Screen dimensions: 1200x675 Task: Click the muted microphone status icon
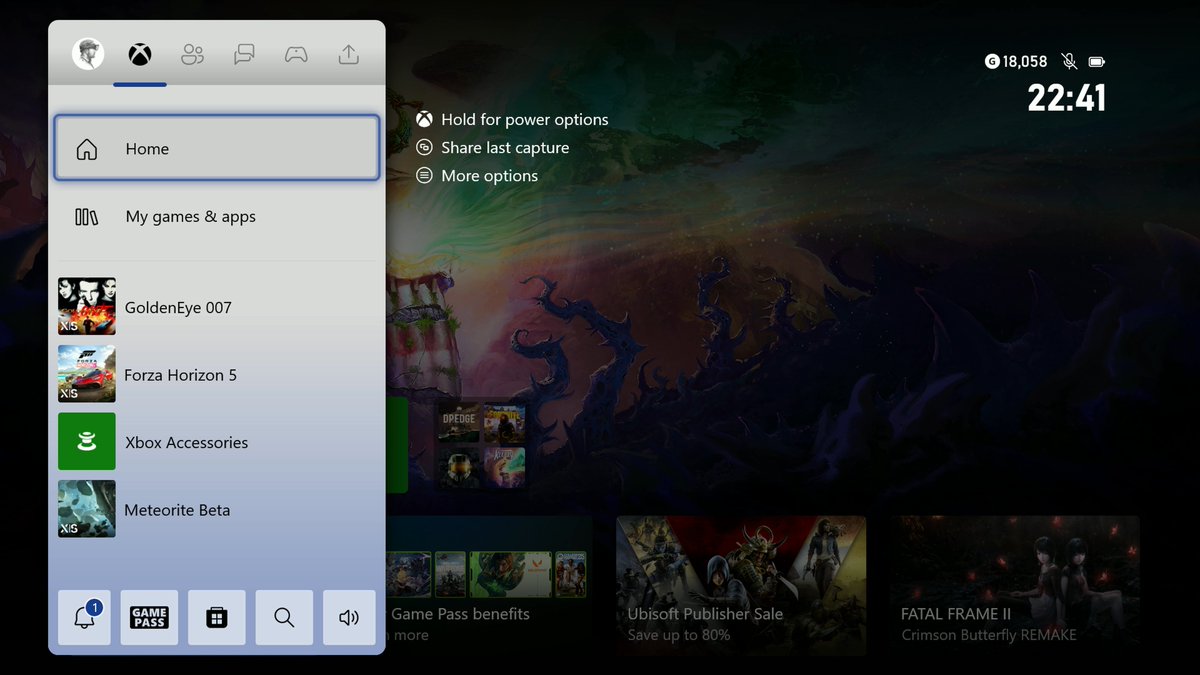click(x=1069, y=61)
